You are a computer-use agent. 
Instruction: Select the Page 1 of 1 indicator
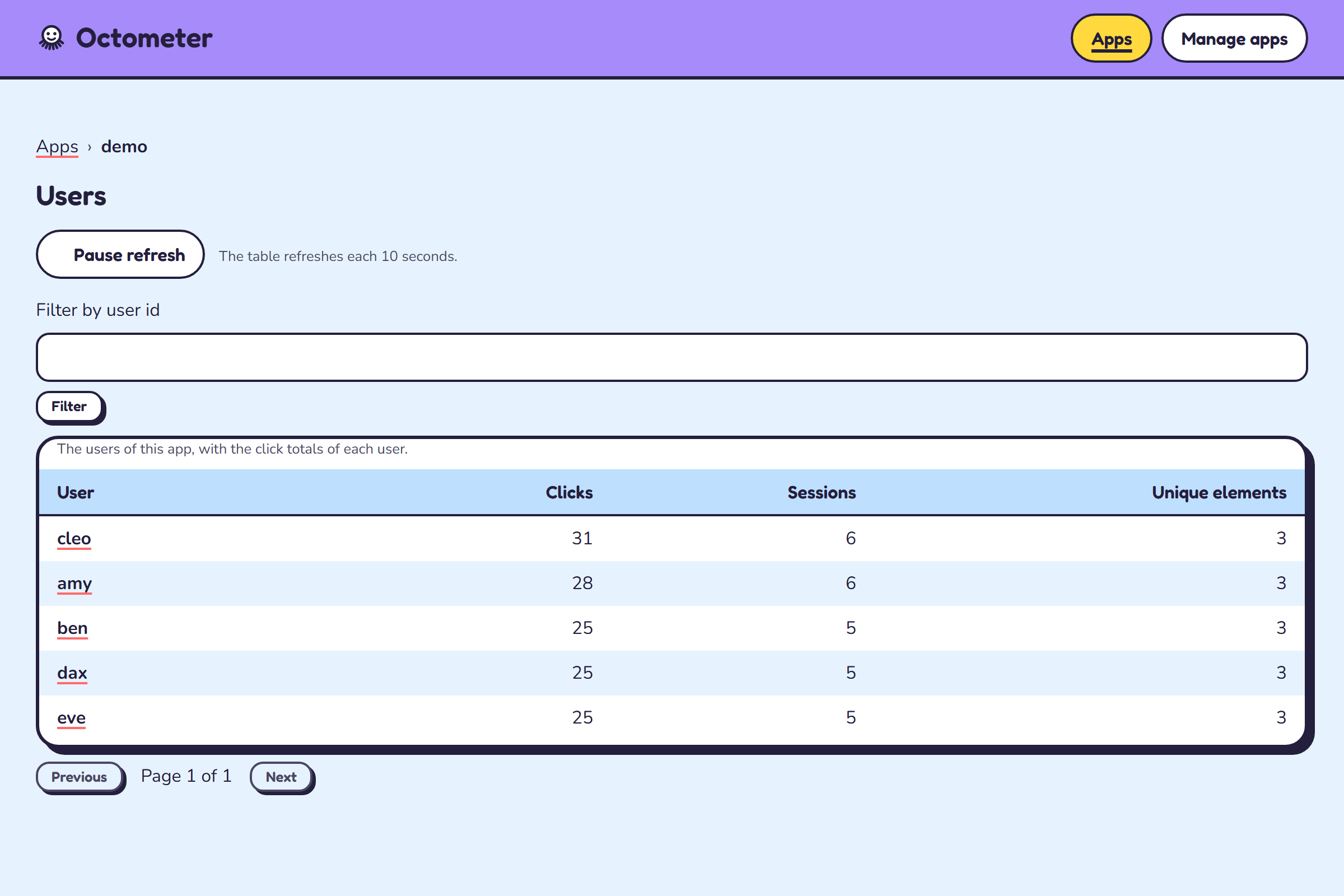tap(186, 776)
